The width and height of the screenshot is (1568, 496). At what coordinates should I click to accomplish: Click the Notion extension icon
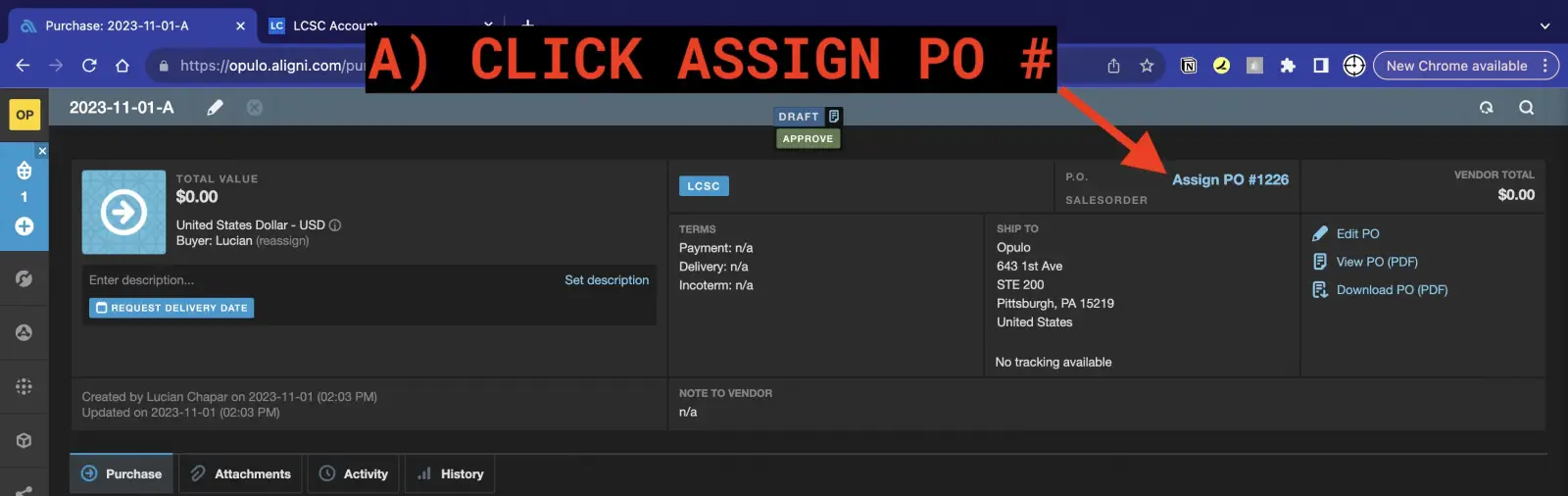(x=1188, y=66)
